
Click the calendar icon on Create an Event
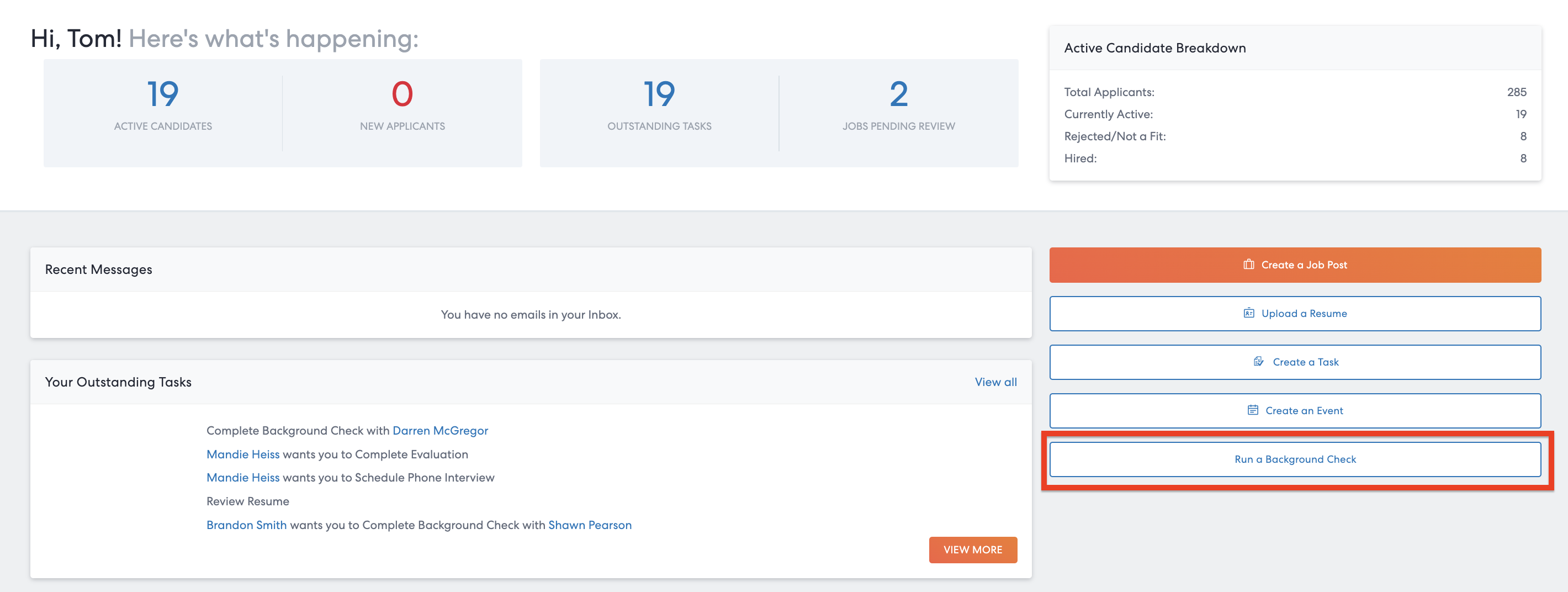point(1253,410)
